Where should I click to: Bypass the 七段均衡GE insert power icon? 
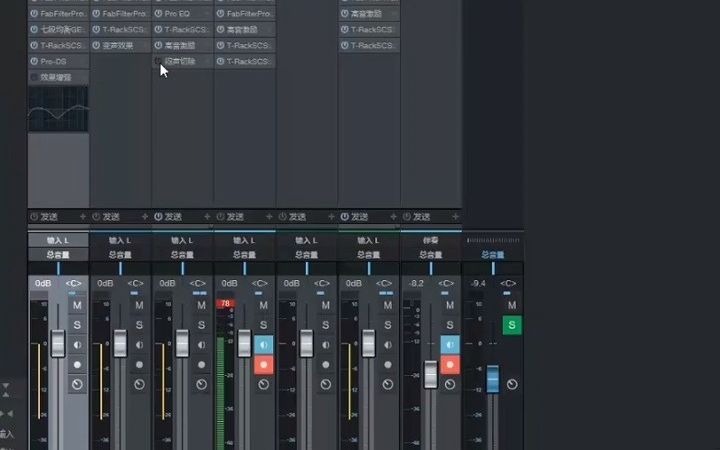(x=34, y=29)
